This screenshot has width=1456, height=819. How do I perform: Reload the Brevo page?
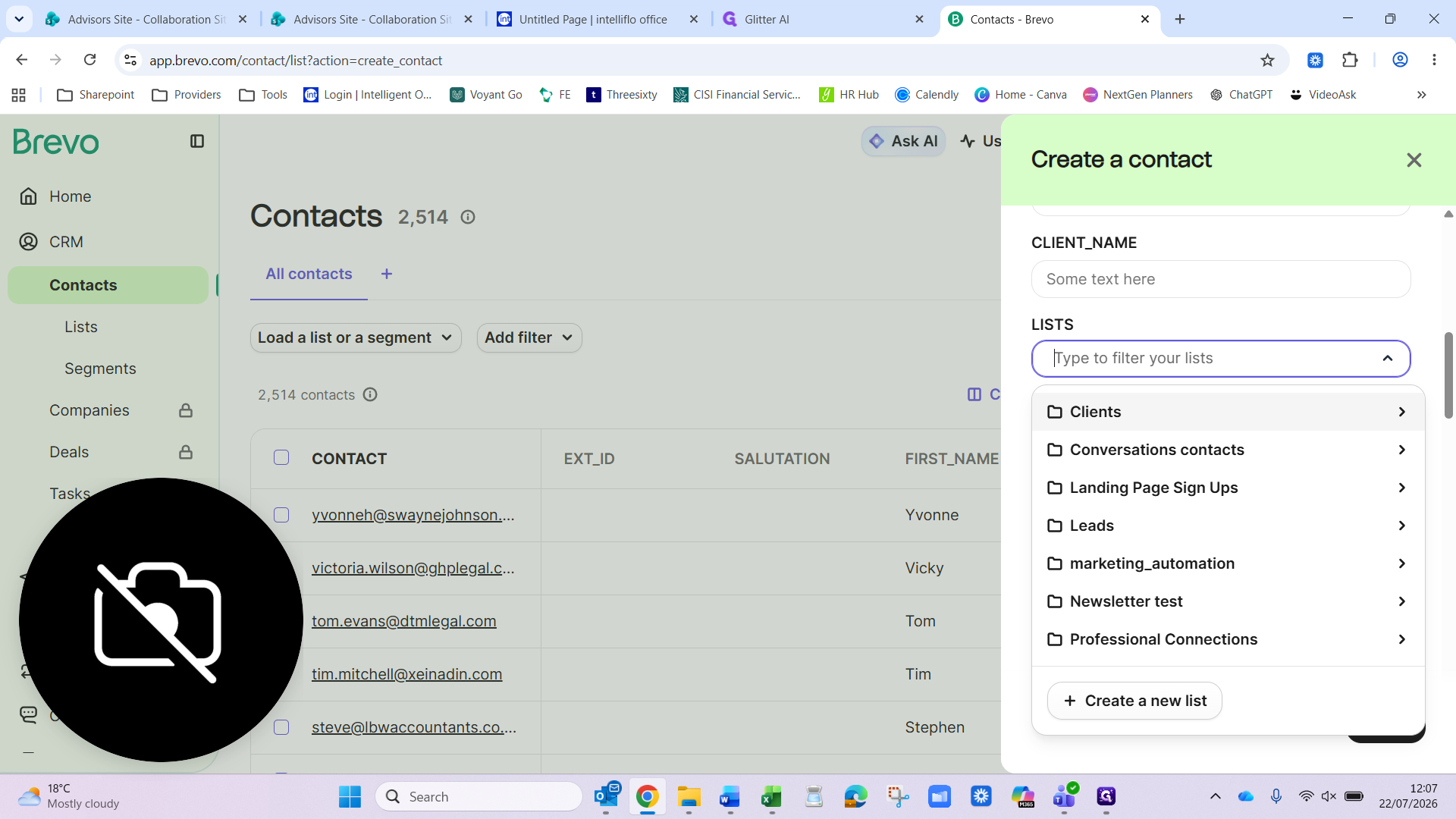(89, 60)
